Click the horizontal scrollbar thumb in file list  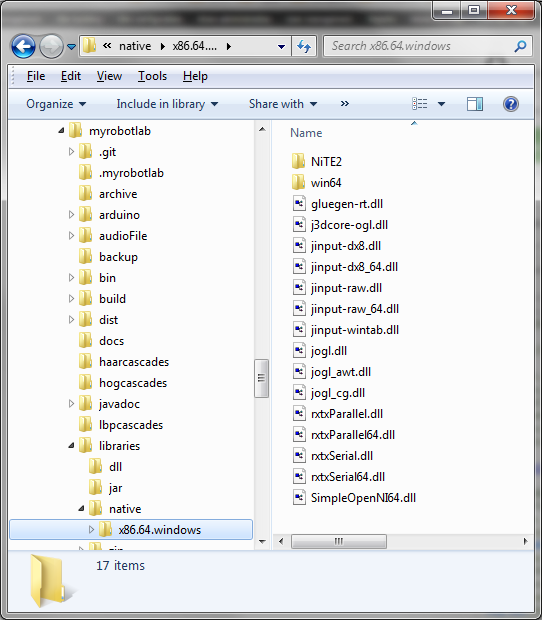click(339, 541)
